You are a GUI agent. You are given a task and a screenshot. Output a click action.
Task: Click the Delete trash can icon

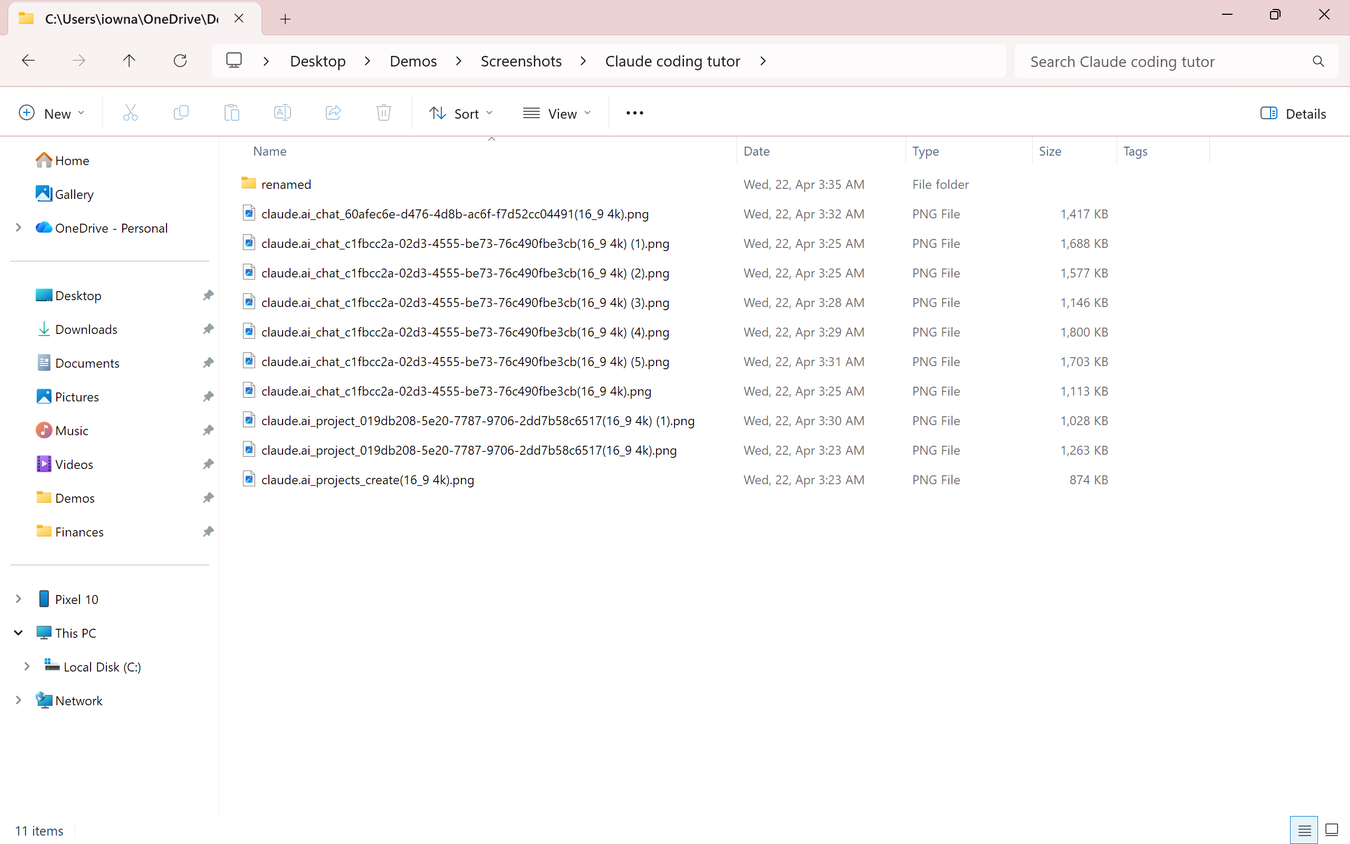[x=384, y=113]
